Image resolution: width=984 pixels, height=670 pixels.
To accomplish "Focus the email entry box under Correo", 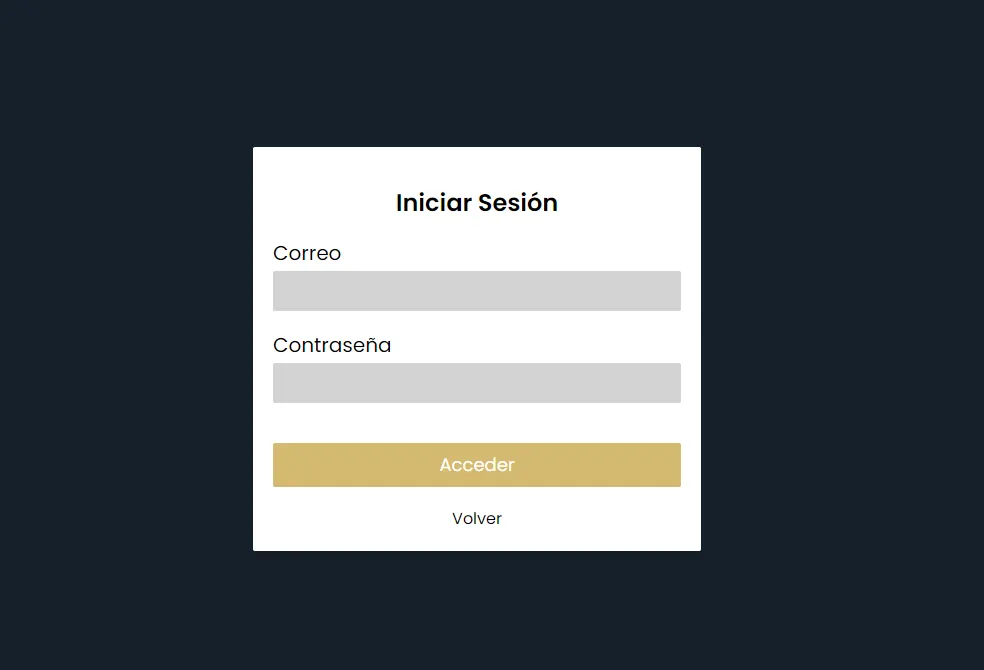I will pos(476,290).
